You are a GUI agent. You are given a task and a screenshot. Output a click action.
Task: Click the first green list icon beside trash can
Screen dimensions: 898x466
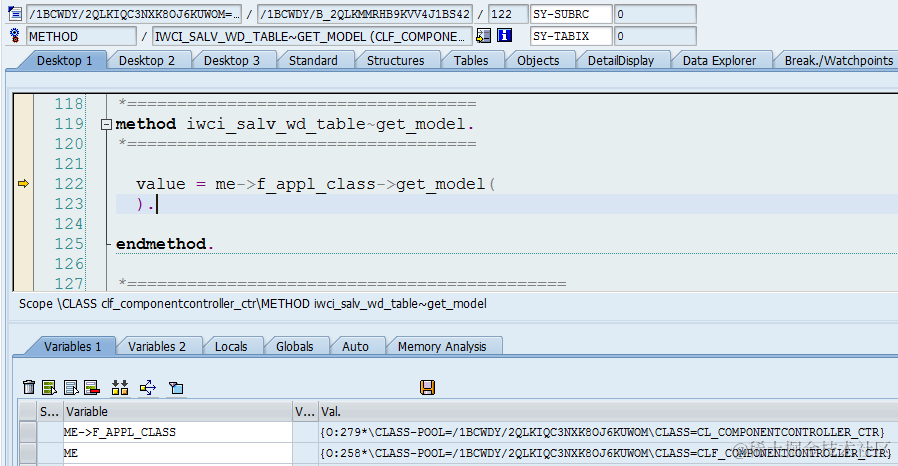point(49,388)
